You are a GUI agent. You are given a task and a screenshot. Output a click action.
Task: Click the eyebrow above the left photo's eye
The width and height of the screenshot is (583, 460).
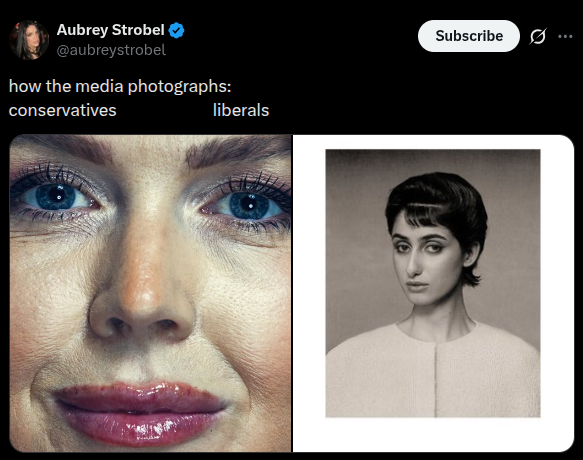tap(61, 147)
